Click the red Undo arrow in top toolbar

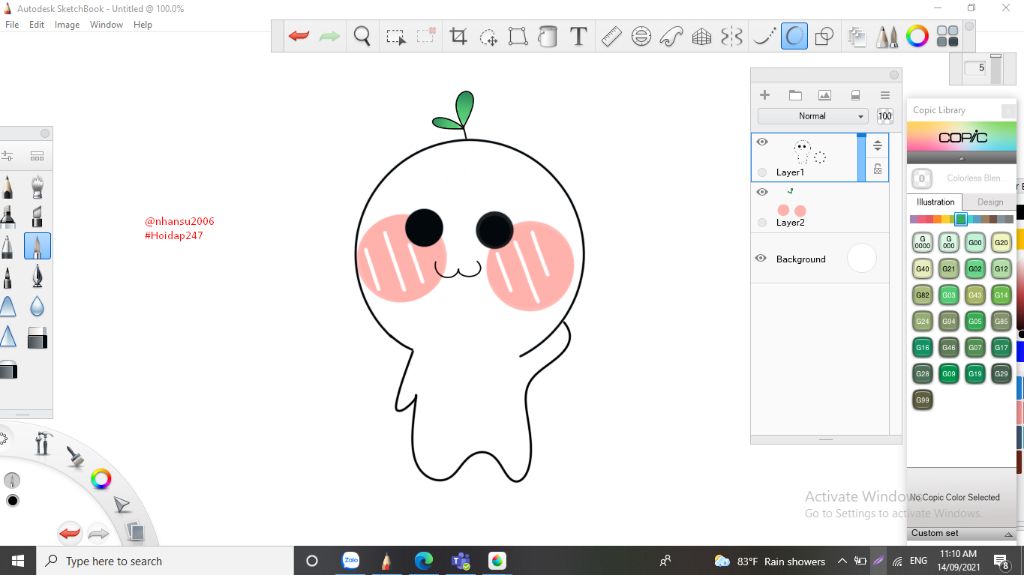pos(299,36)
